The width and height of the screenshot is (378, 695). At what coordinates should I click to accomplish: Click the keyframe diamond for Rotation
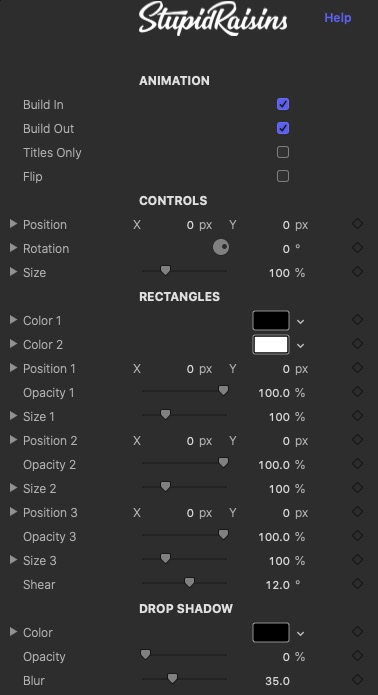(x=357, y=248)
